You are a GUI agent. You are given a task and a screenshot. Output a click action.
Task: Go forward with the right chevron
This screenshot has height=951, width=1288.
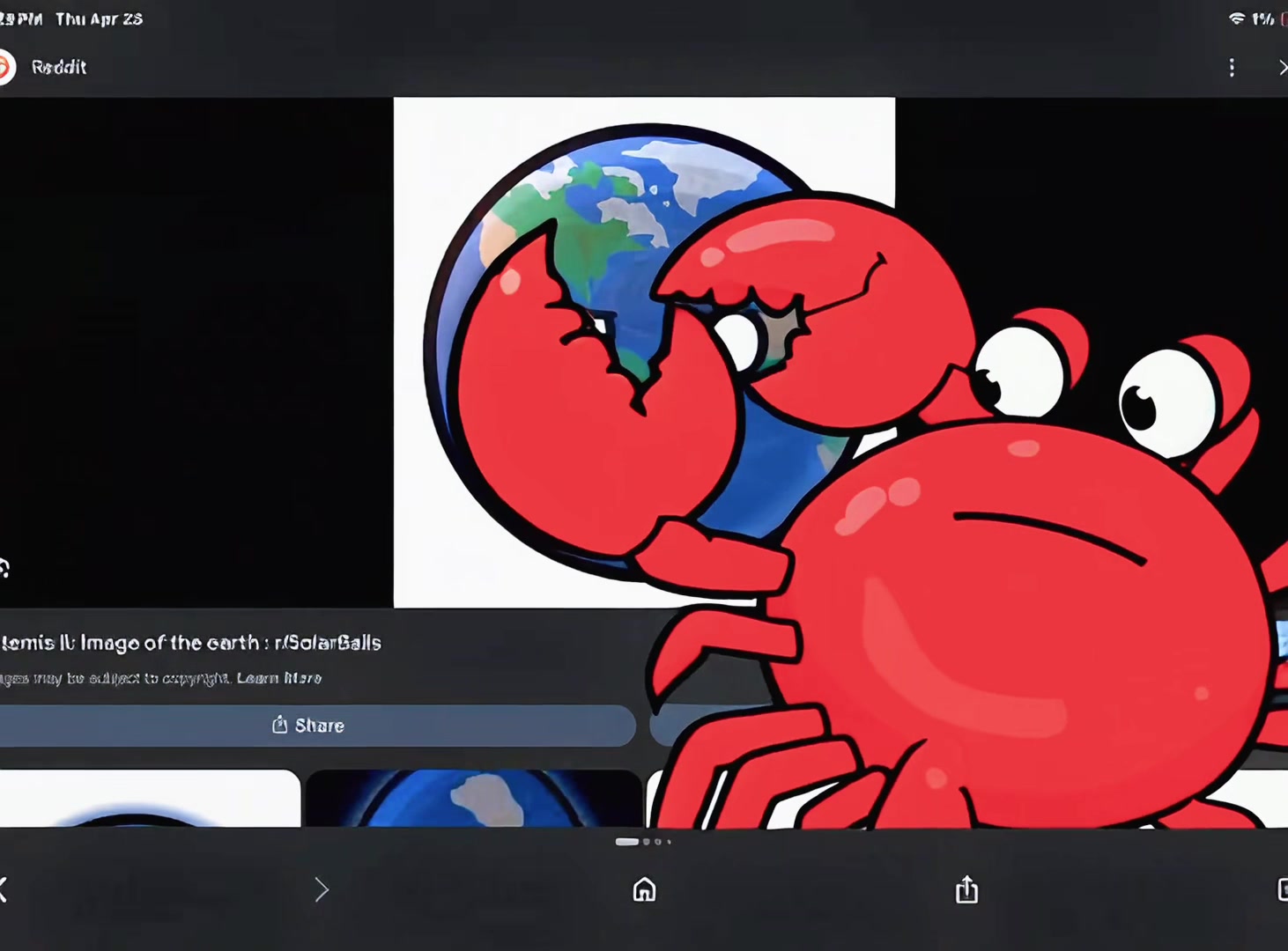coord(322,889)
